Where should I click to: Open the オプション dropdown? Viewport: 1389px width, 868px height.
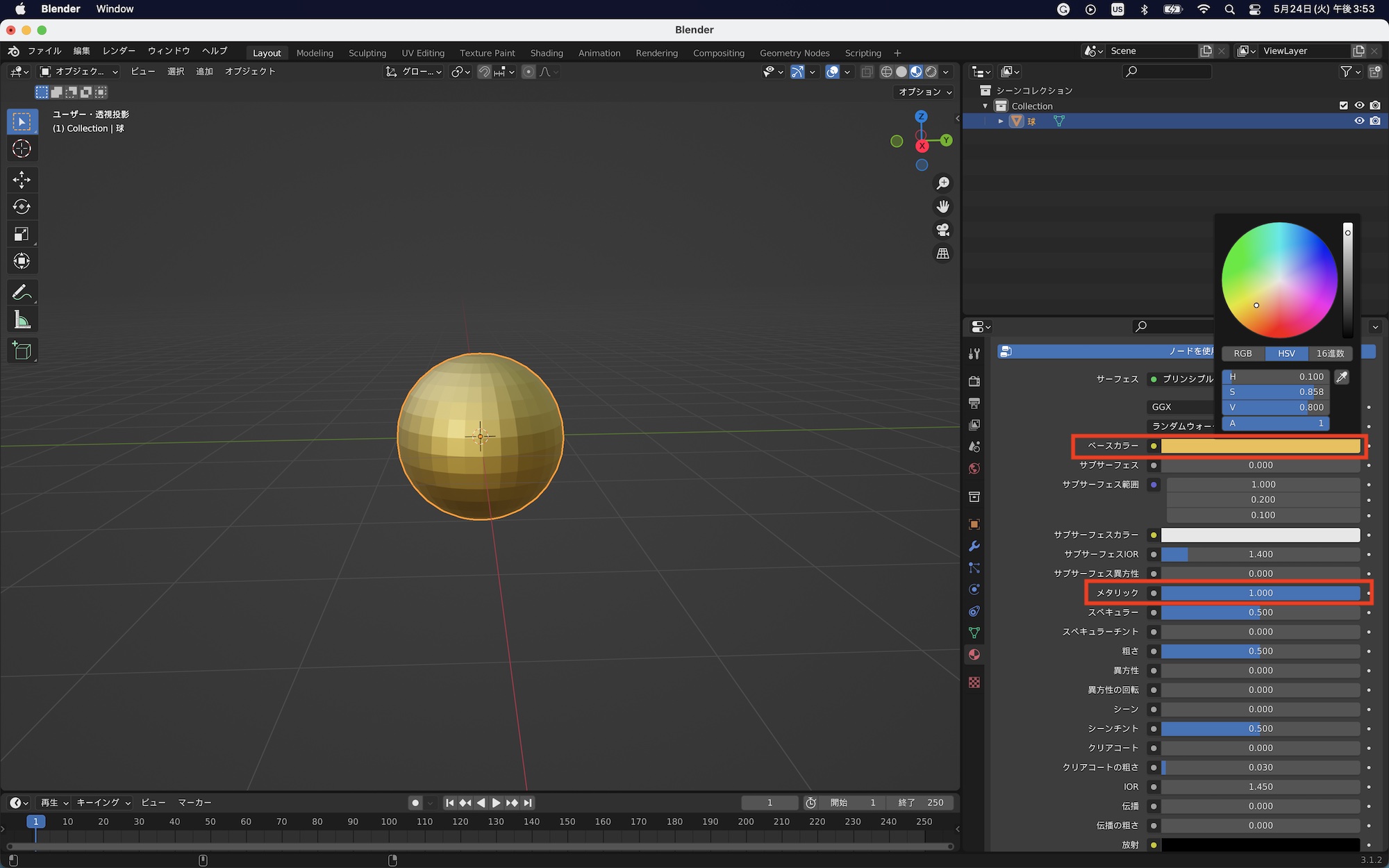pos(925,92)
